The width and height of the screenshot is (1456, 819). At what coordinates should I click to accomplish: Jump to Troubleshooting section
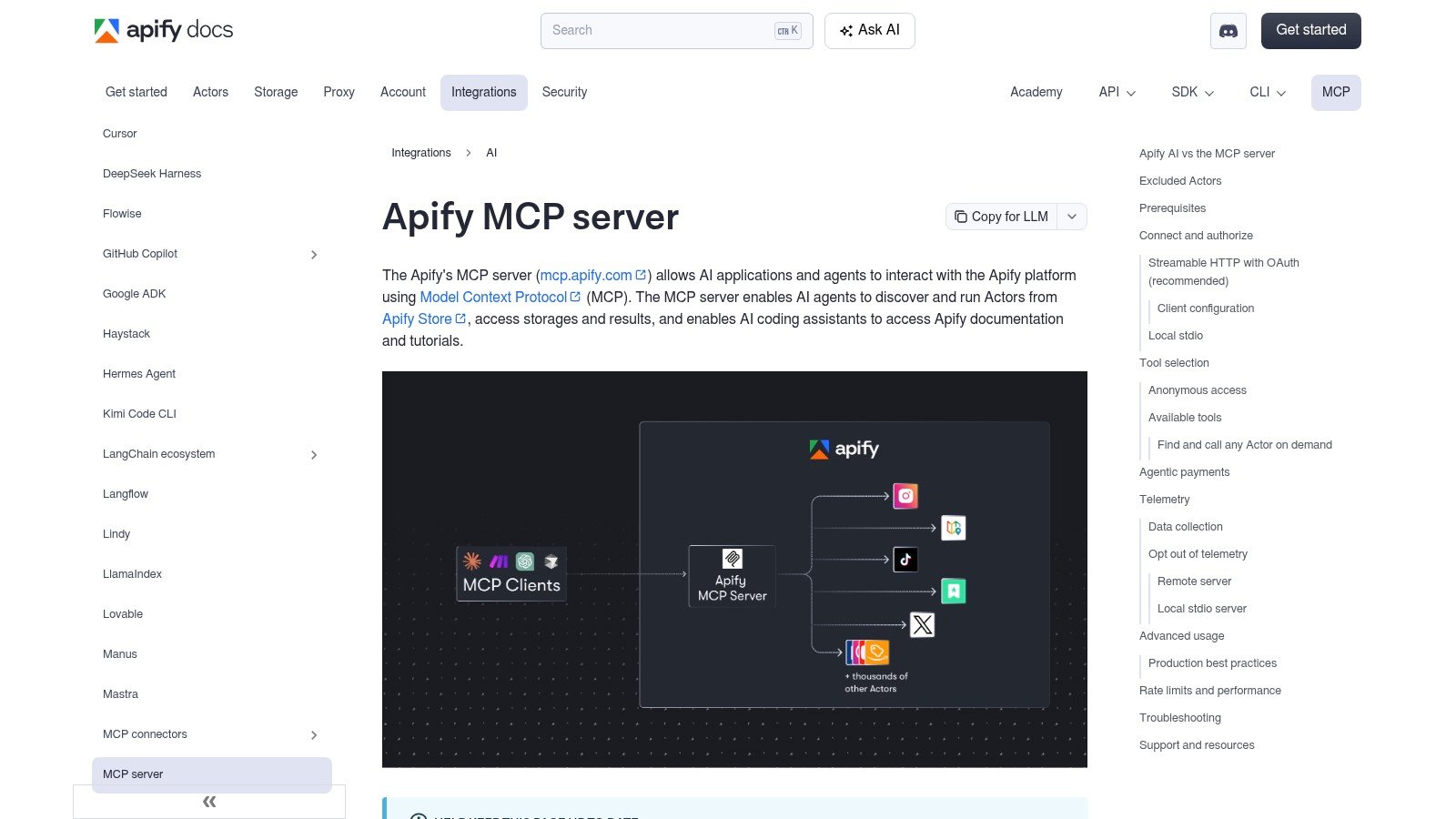pyautogui.click(x=1180, y=718)
